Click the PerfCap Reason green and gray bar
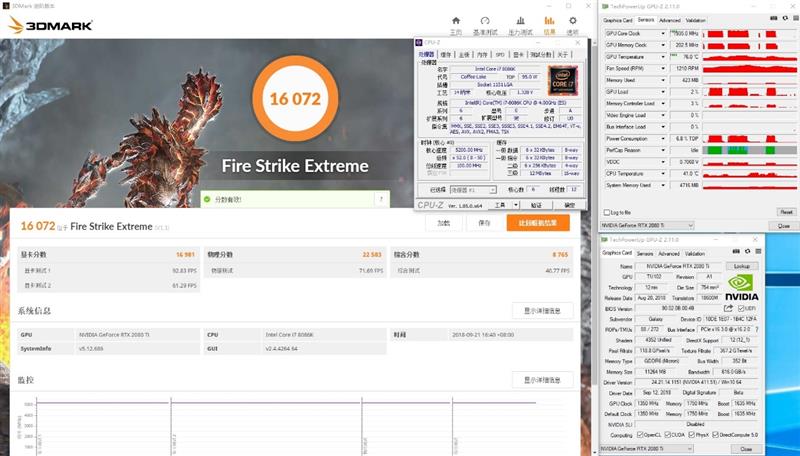The image size is (800, 456). click(x=749, y=150)
